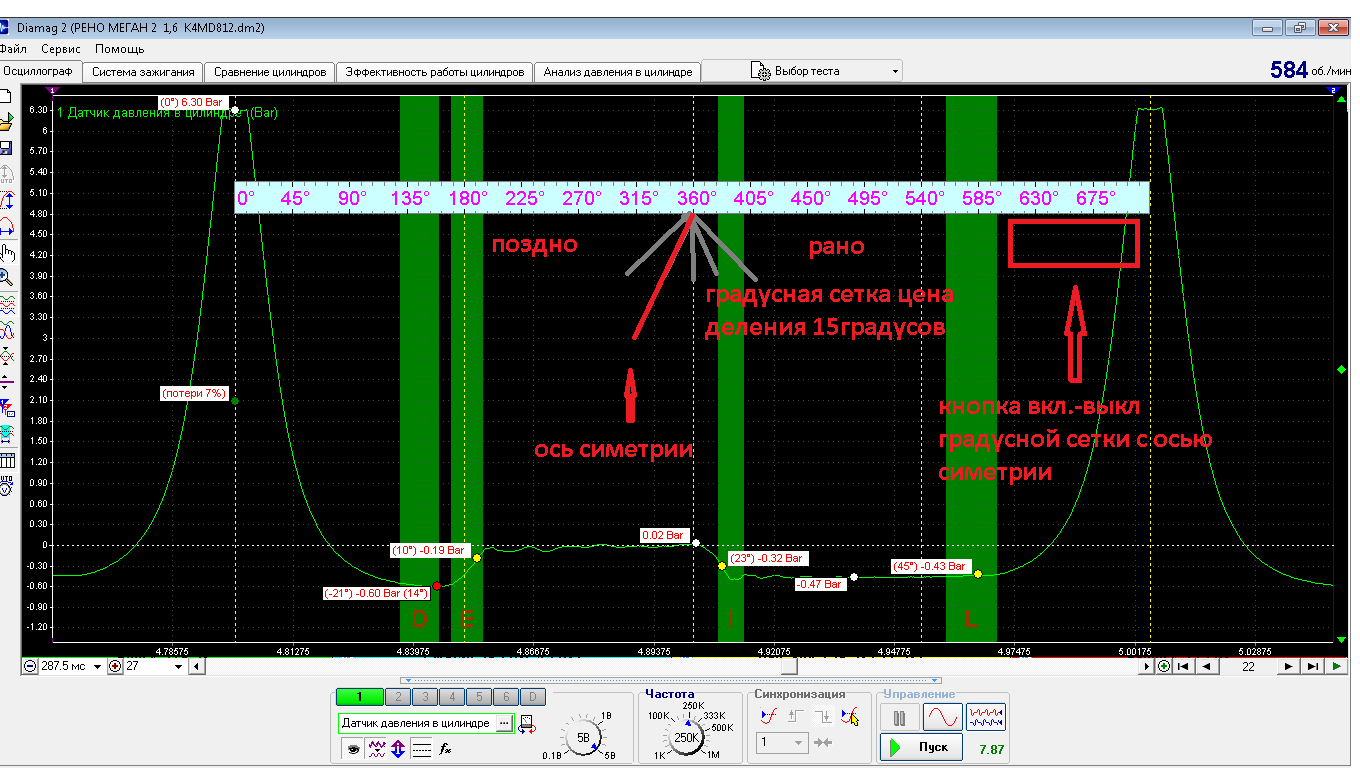Jump to last frame button
The image size is (1360, 768).
point(1312,666)
